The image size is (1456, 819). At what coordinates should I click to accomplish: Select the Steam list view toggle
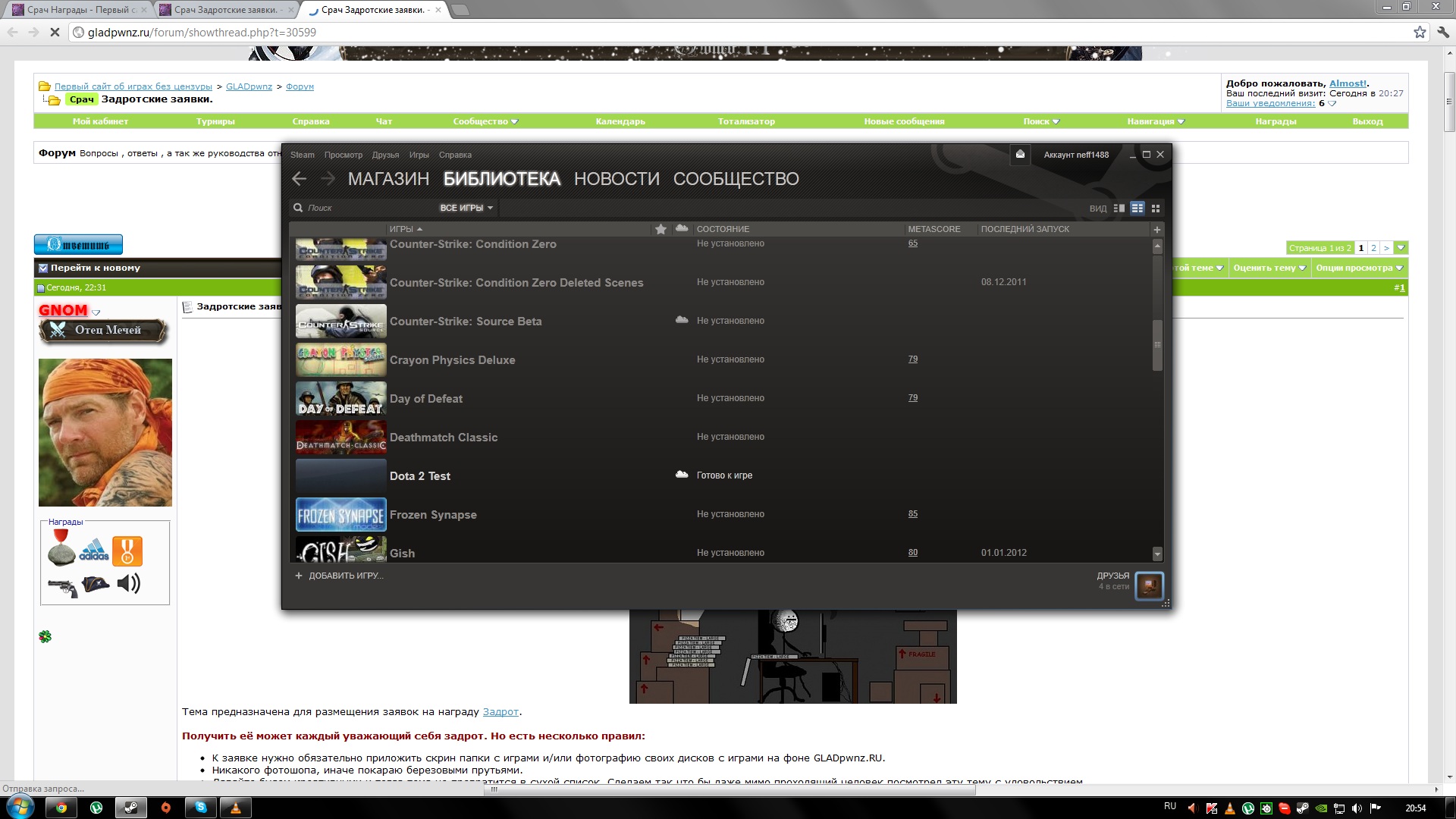[1137, 208]
